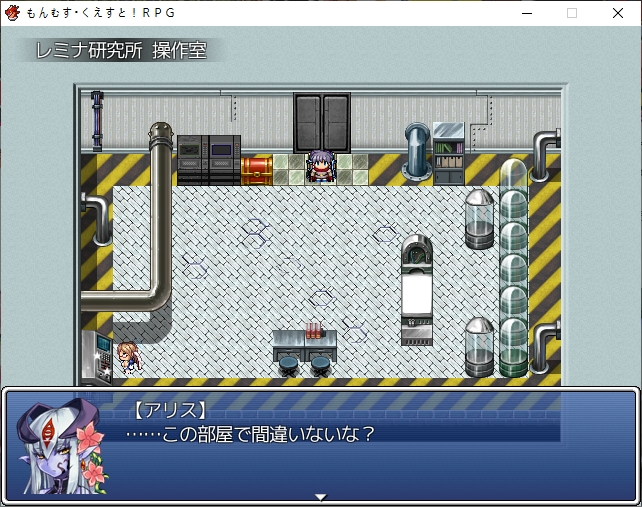This screenshot has width=642, height=507.
Task: Click the dark double door
Action: [322, 123]
